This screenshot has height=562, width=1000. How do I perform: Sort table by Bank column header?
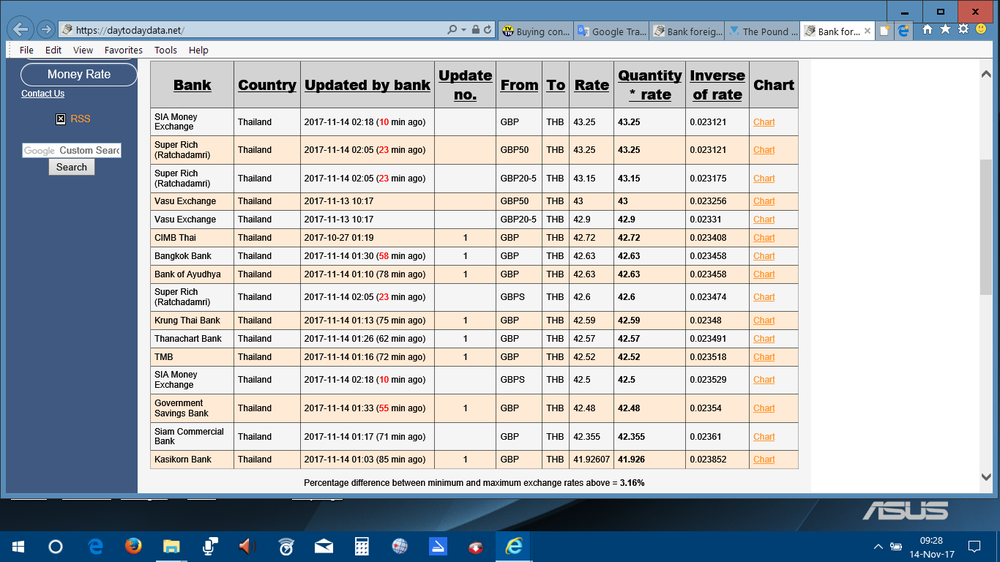coord(192,85)
